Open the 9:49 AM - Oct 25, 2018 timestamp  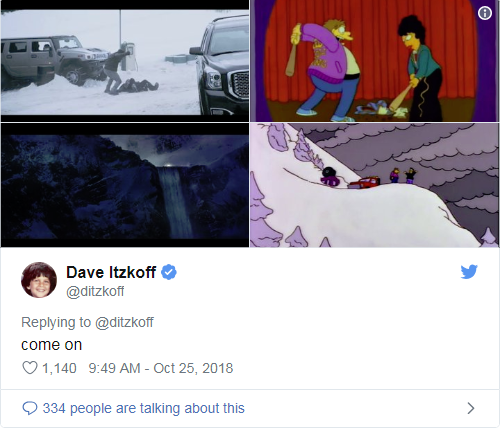(161, 368)
